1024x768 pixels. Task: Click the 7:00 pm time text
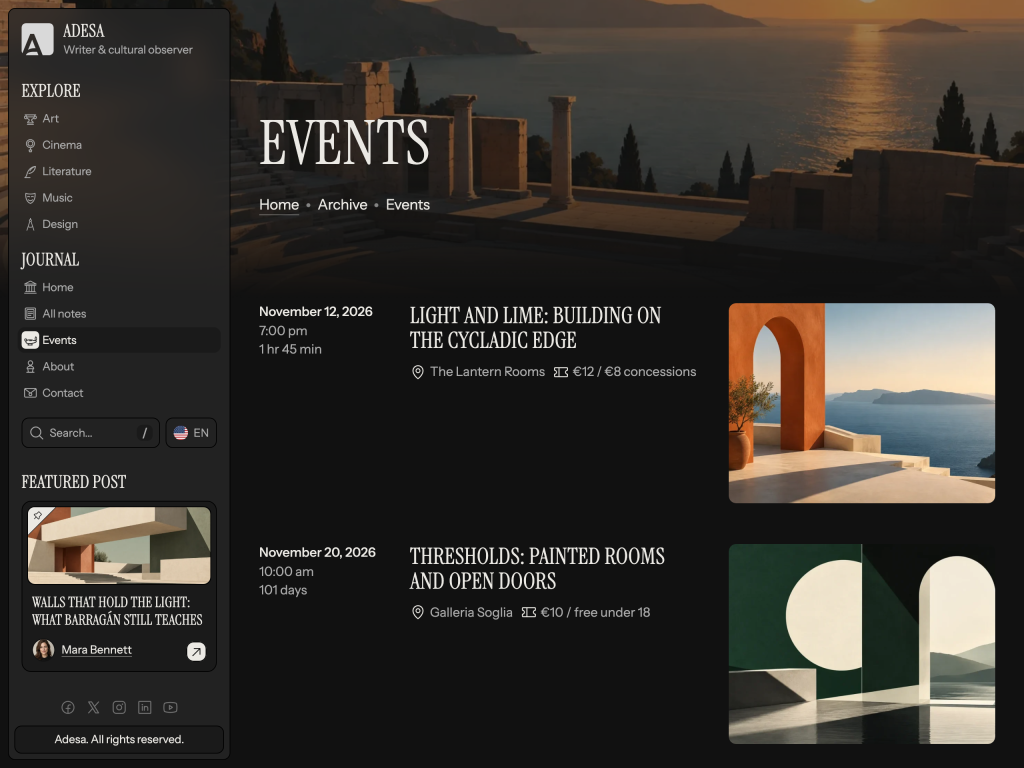tap(283, 330)
